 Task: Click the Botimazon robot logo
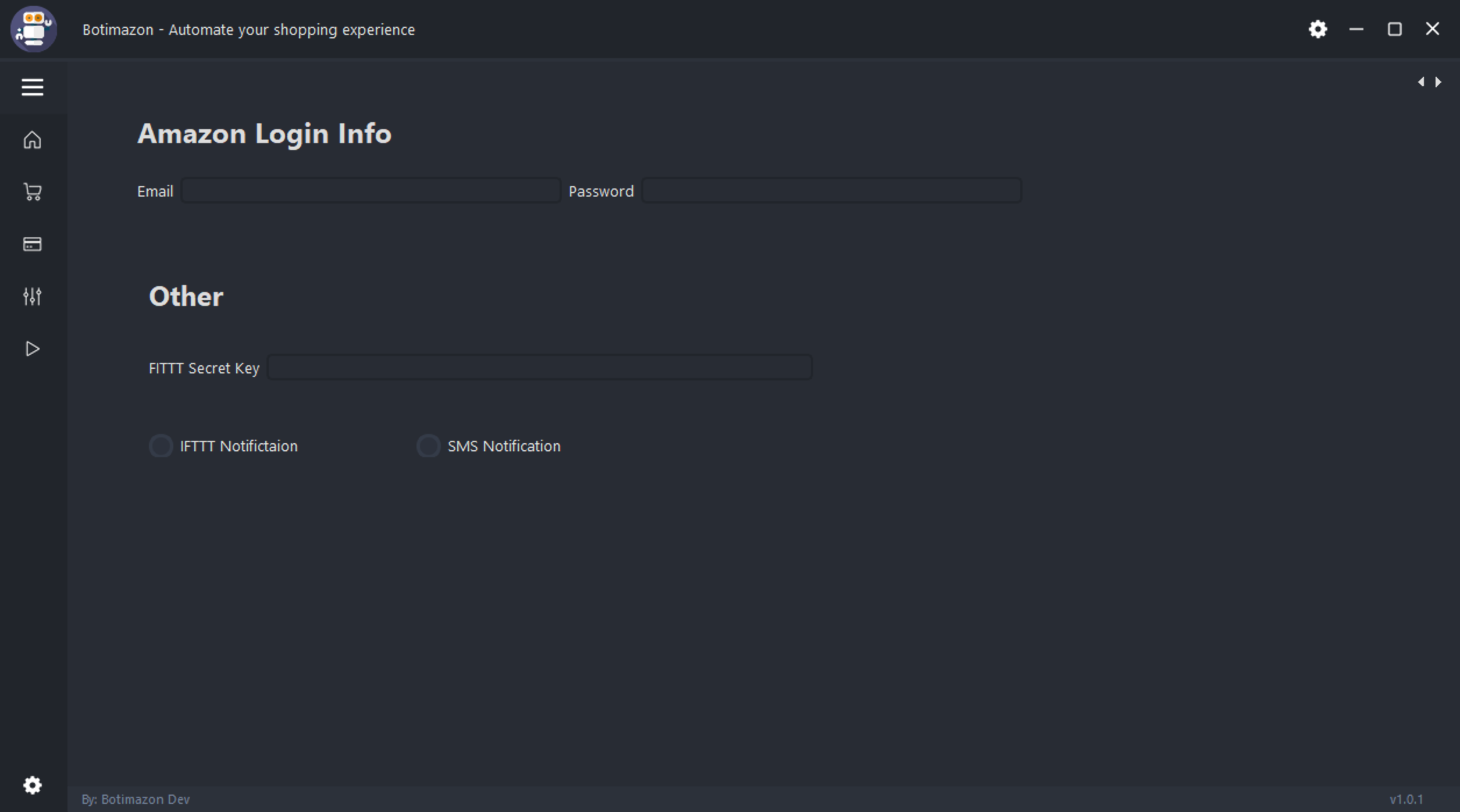click(34, 29)
